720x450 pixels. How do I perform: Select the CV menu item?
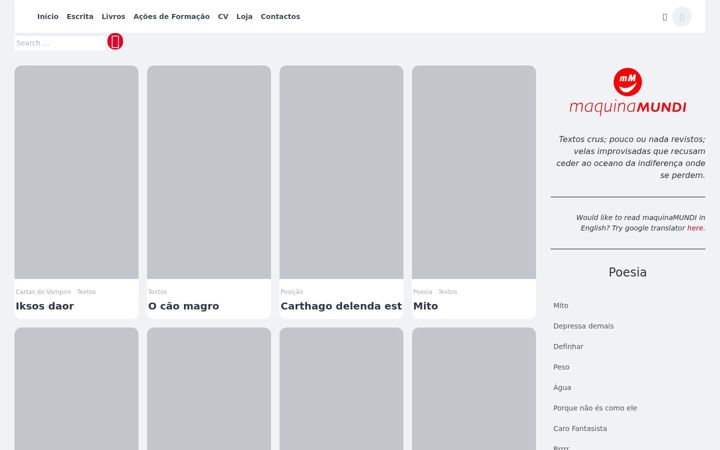[223, 17]
